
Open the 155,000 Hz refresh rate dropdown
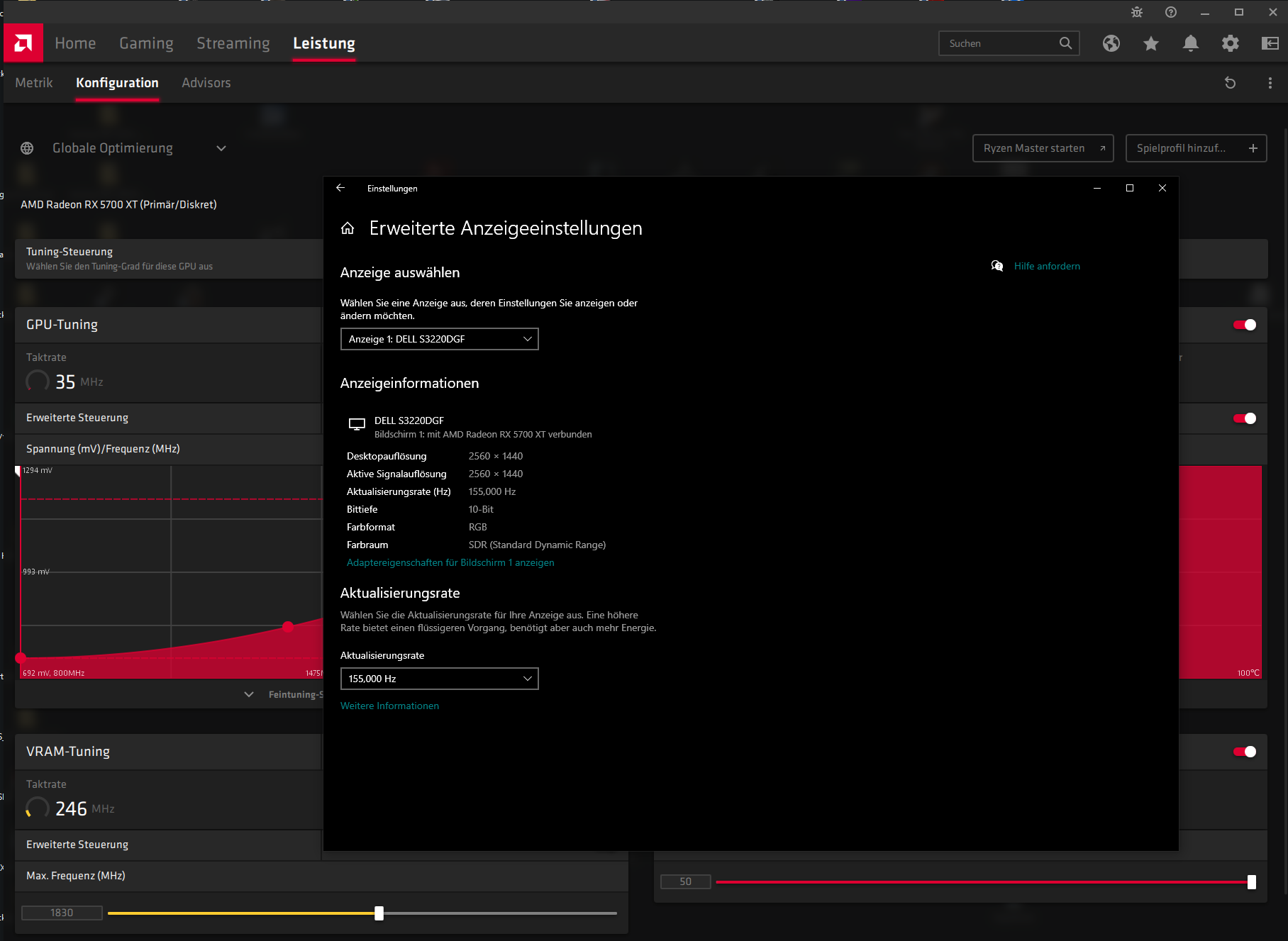(x=440, y=679)
